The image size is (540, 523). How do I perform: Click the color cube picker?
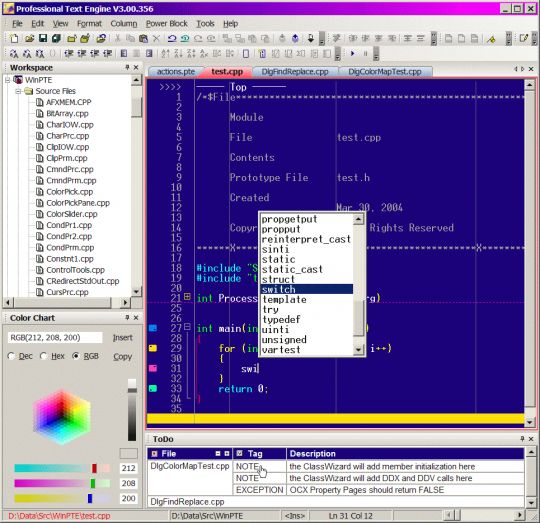[x=62, y=417]
